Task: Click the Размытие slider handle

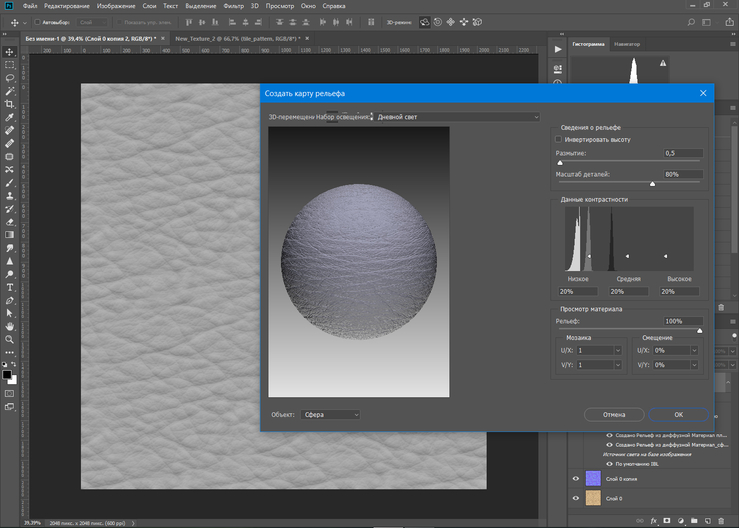Action: click(x=560, y=163)
